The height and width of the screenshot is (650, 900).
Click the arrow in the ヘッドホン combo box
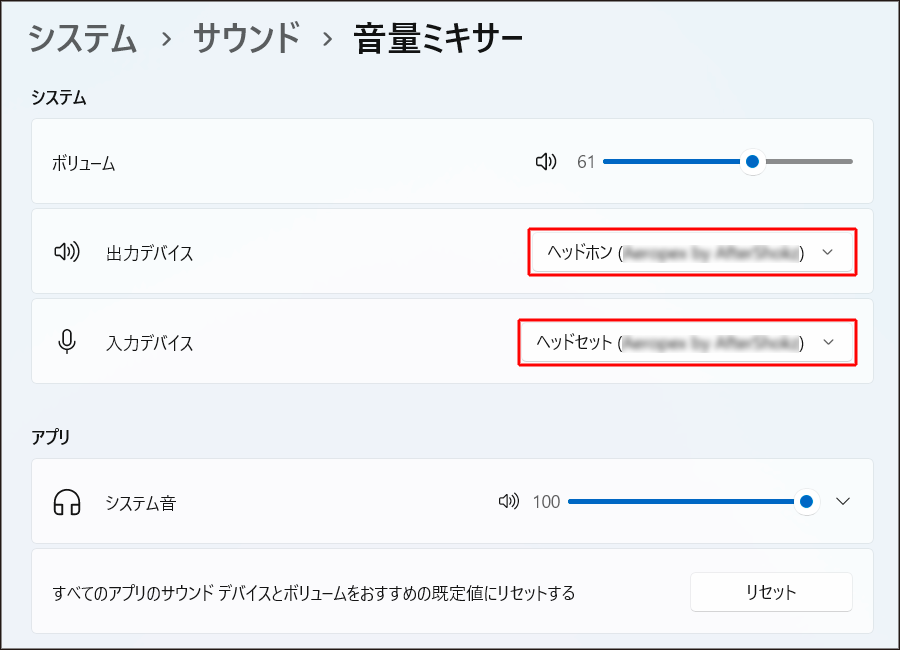click(x=827, y=253)
